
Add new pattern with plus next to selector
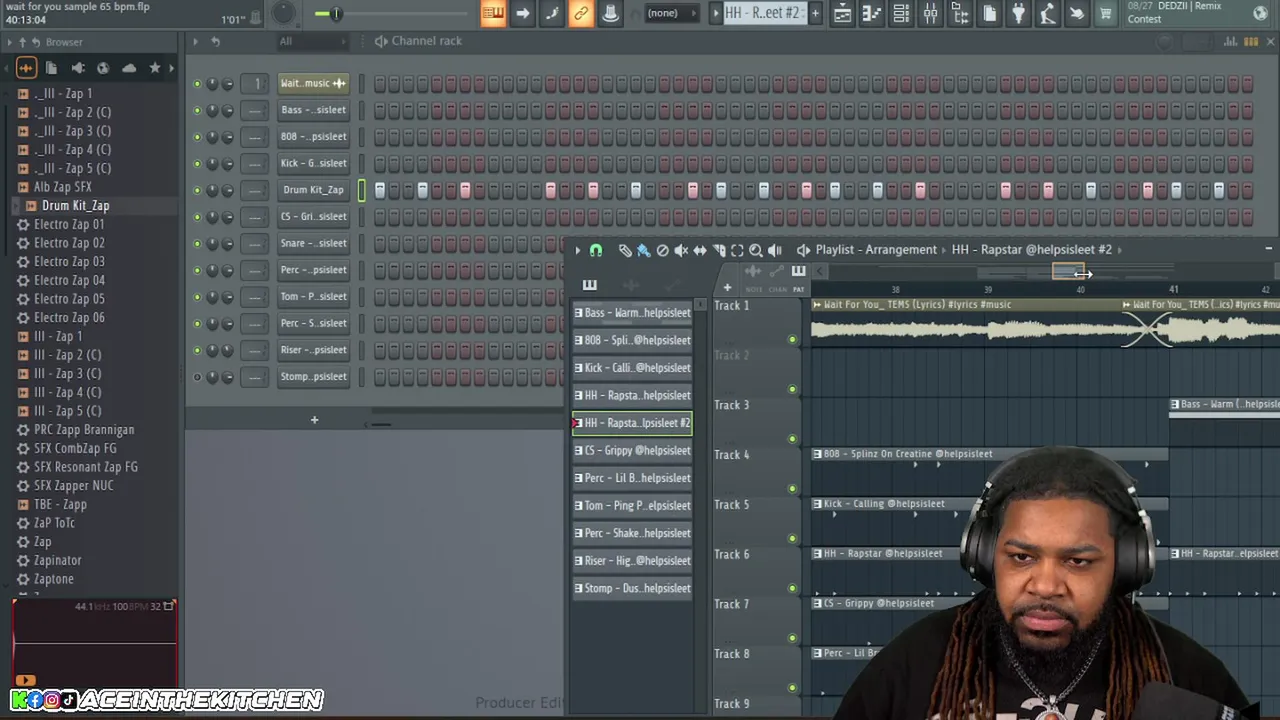point(815,13)
